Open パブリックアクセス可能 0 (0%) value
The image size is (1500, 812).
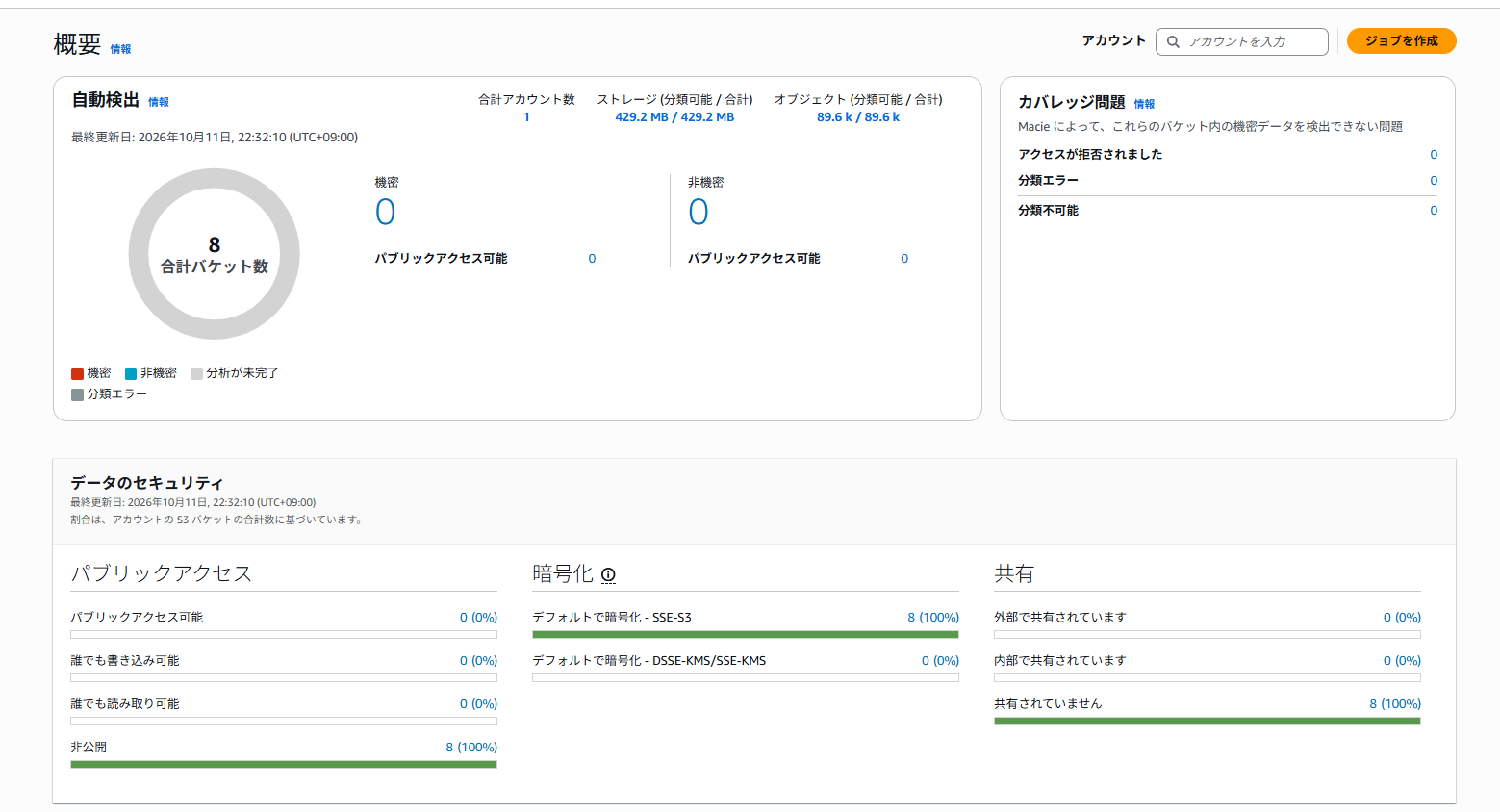click(x=478, y=618)
